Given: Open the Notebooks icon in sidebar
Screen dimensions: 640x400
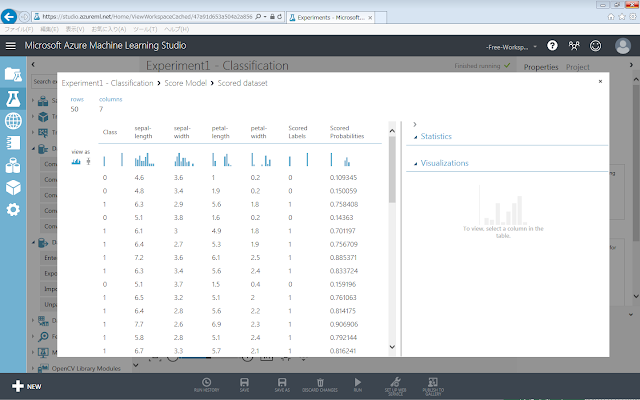Looking at the screenshot, I should pos(13,143).
